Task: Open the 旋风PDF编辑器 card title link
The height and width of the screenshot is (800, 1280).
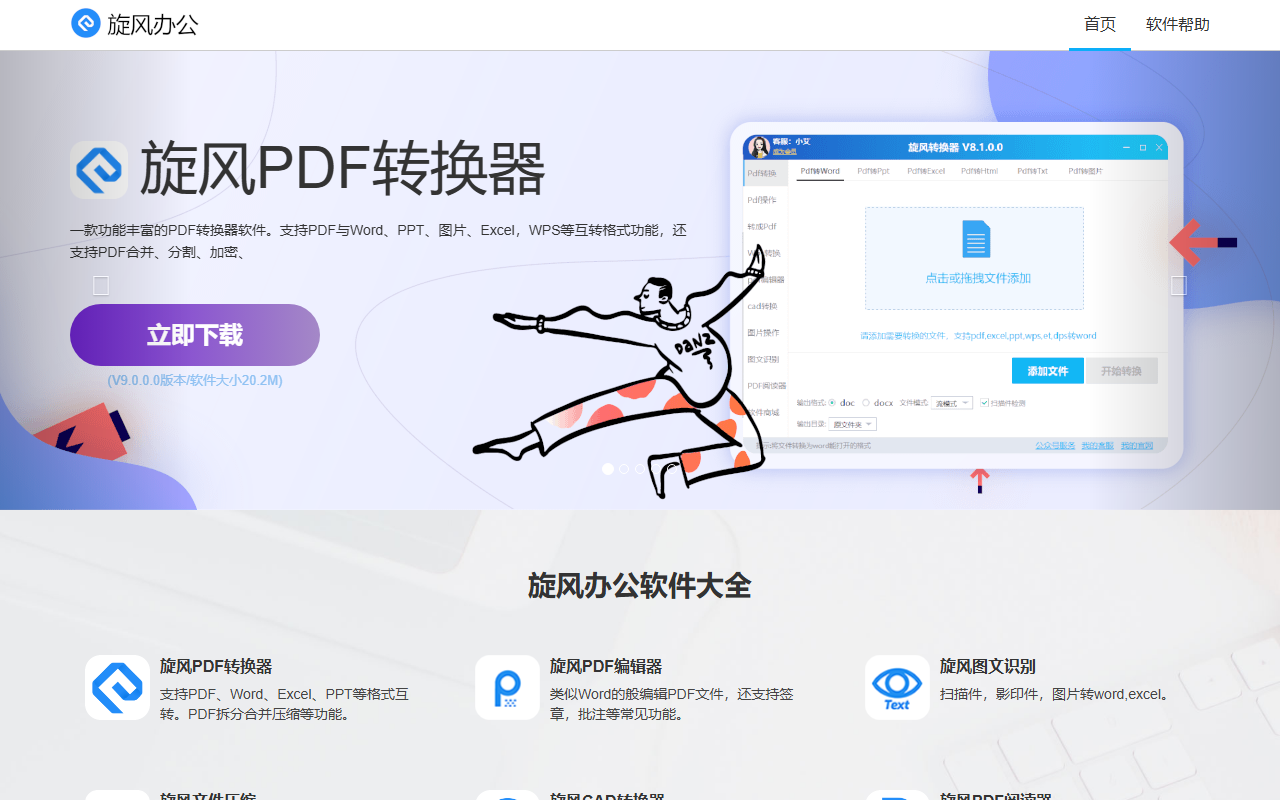Action: click(x=606, y=666)
